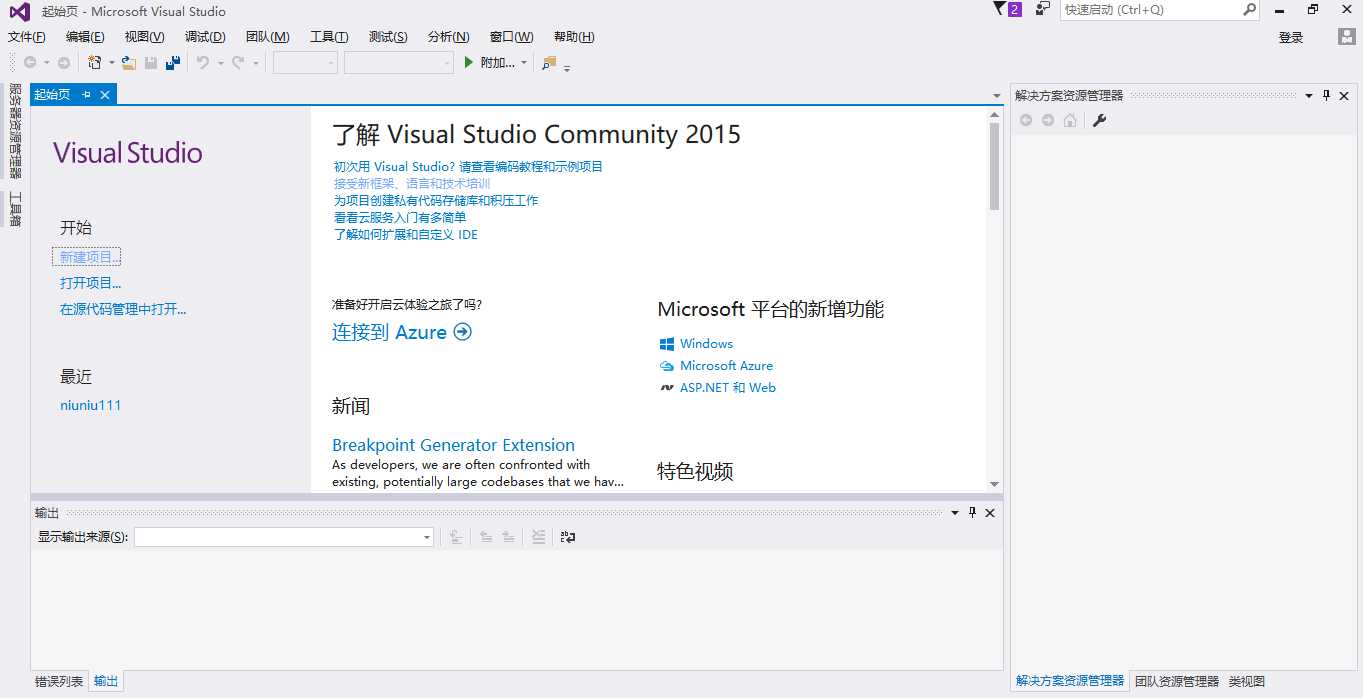Open the notifications flag icon
The height and width of the screenshot is (698, 1363).
(x=1007, y=9)
